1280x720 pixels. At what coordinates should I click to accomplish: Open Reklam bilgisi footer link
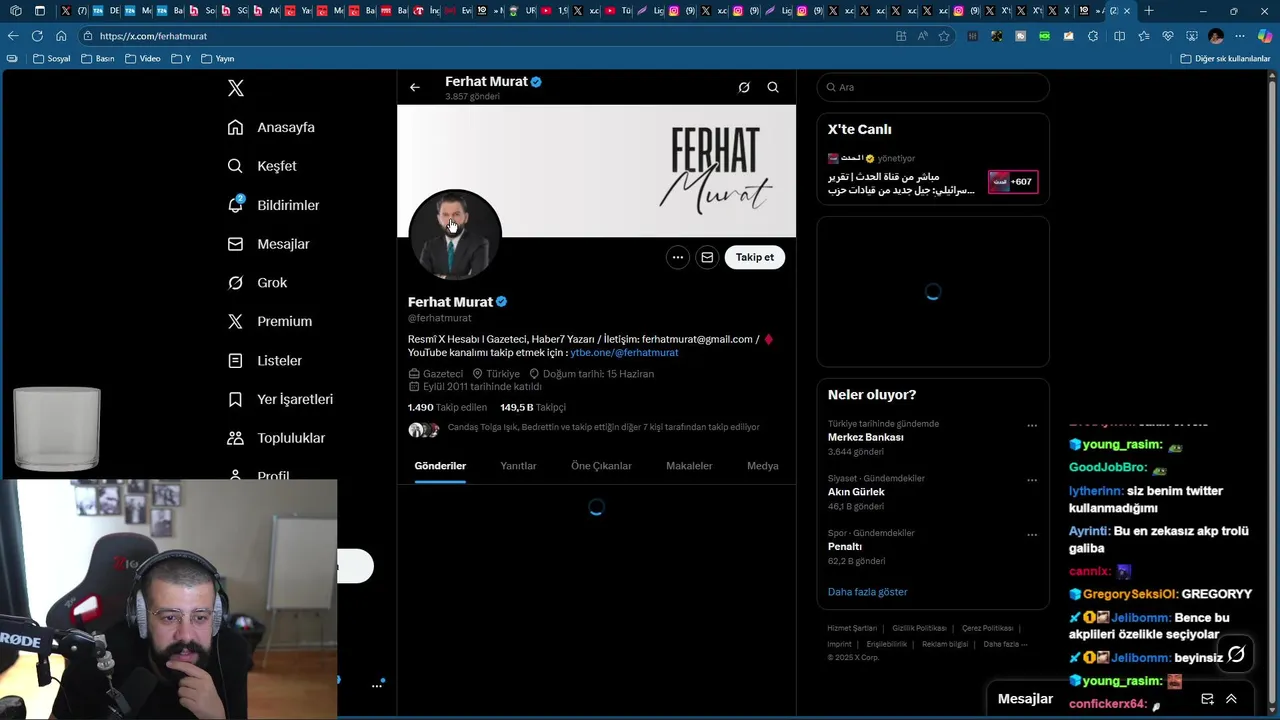945,644
